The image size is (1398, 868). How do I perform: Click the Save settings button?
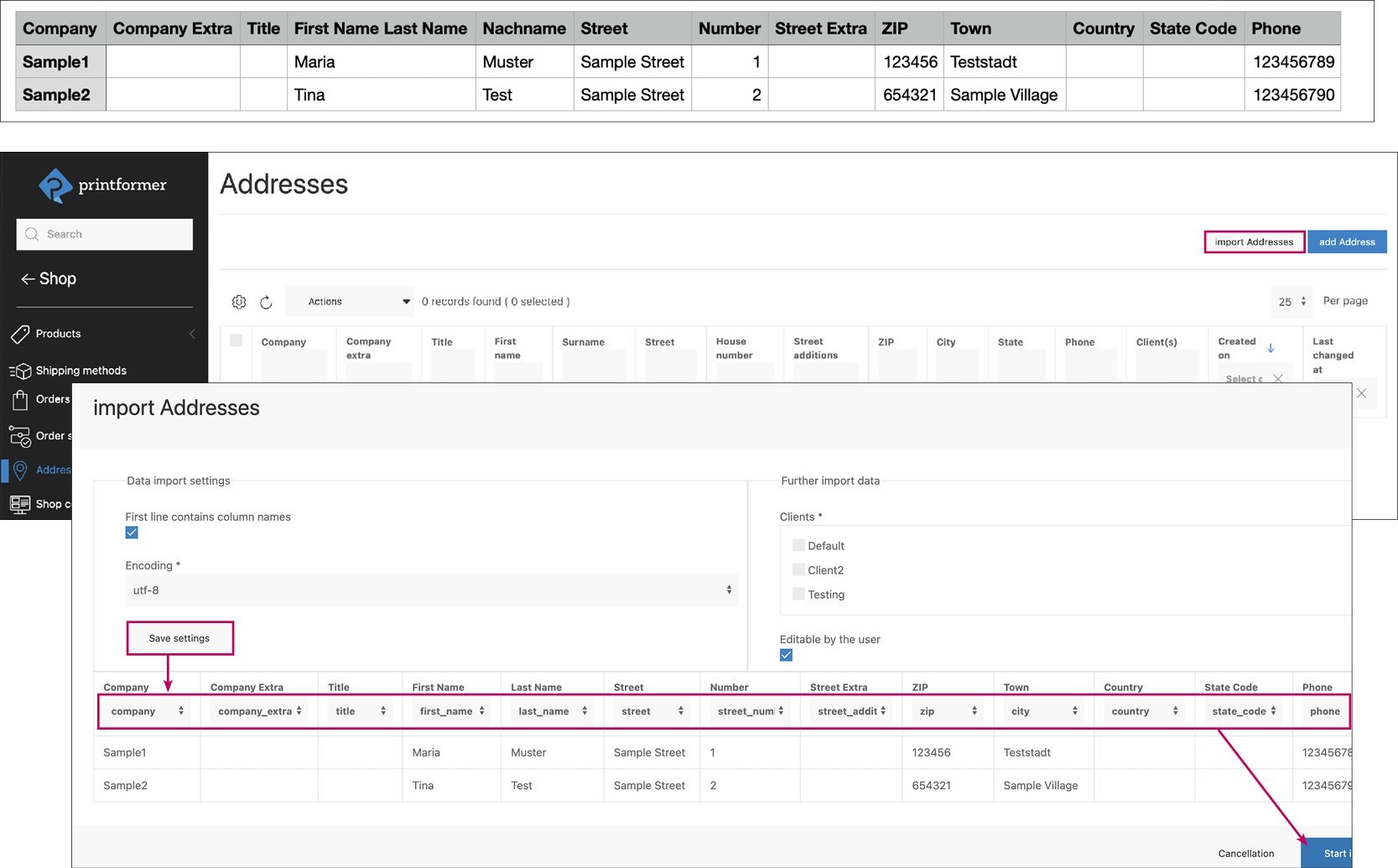click(179, 638)
